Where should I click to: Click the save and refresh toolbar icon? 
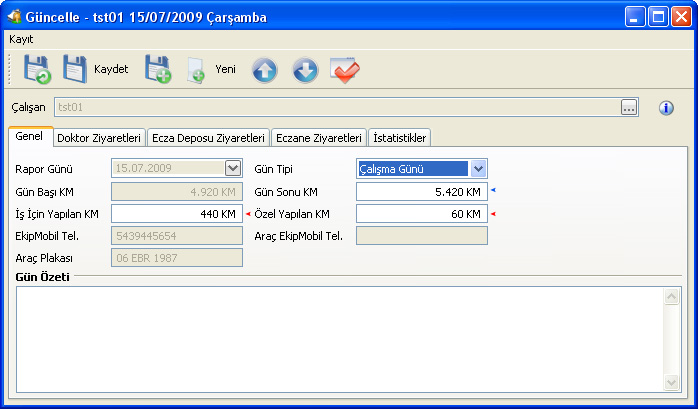coord(38,70)
